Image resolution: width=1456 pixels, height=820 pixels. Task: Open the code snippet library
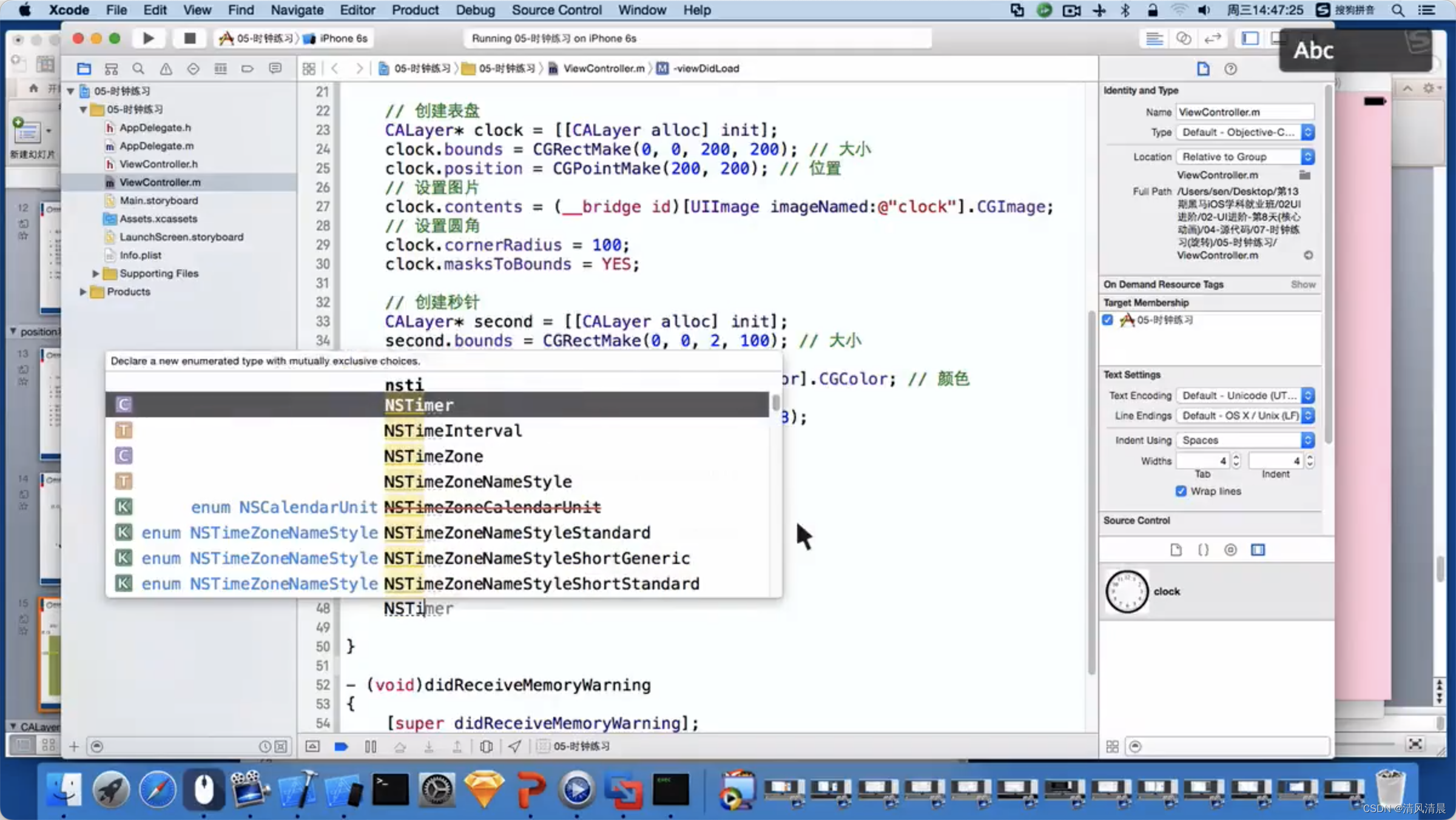pyautogui.click(x=1203, y=549)
